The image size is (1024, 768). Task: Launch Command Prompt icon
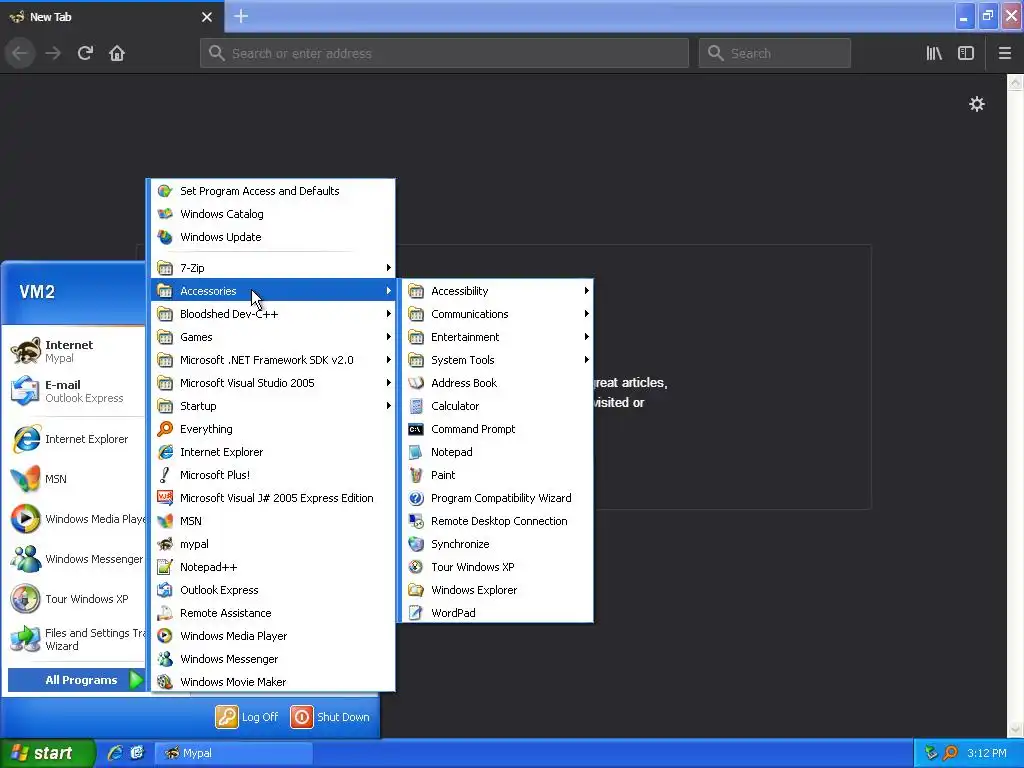[415, 429]
